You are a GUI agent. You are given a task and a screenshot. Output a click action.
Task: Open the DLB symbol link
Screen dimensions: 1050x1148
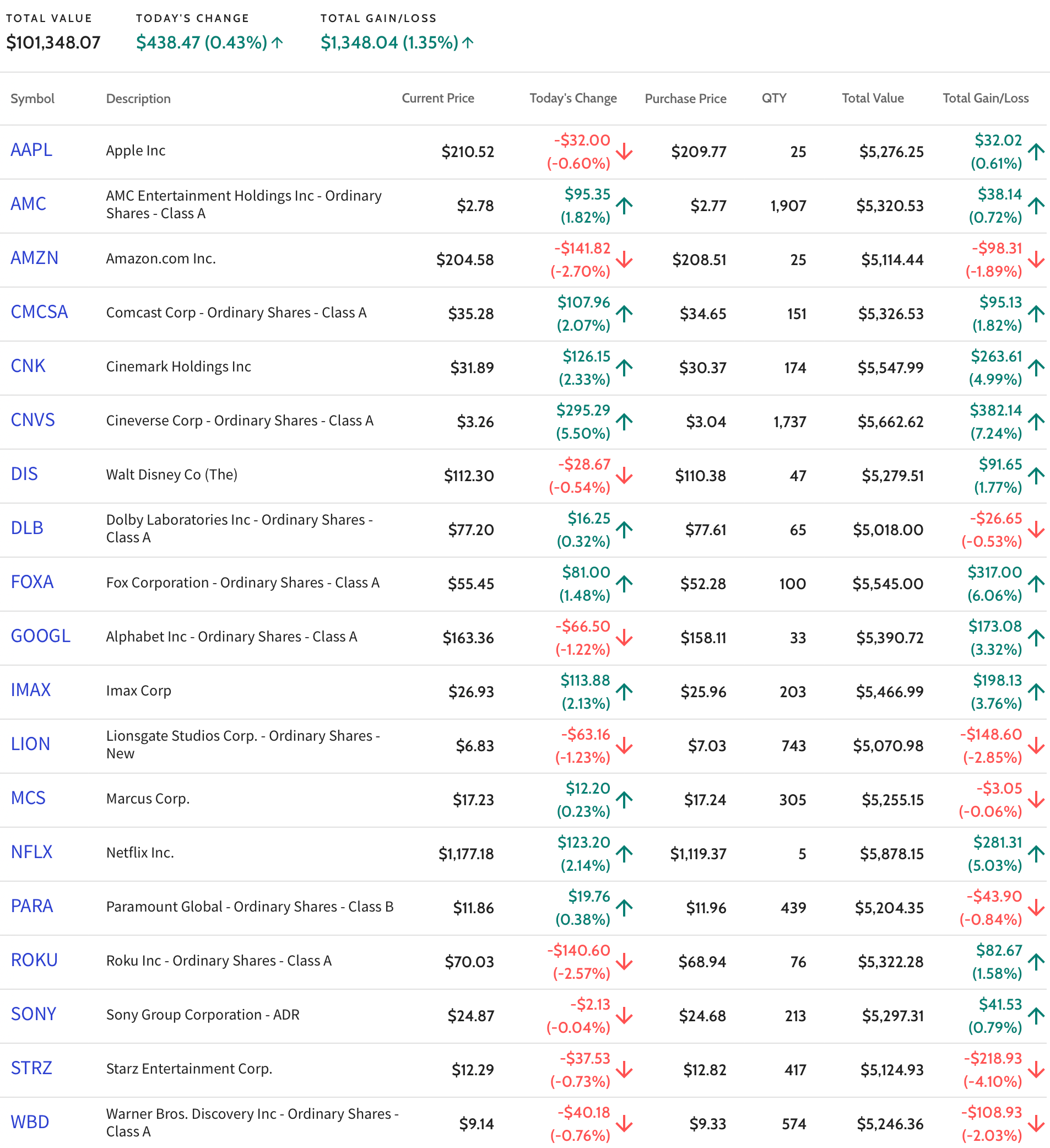(28, 529)
